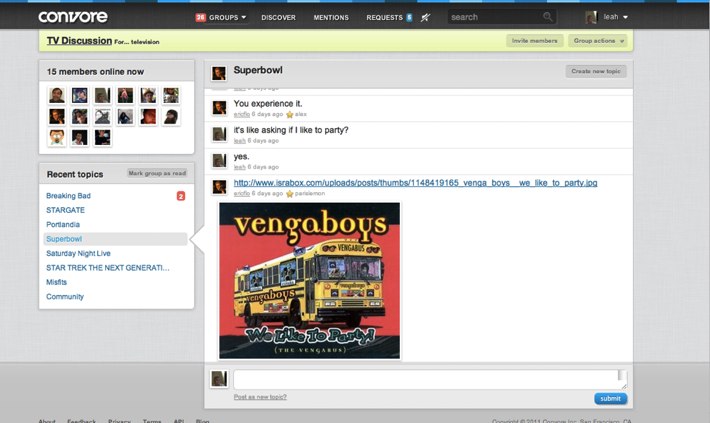Screen dimensions: 710x423
Task: Open Misfits topic
Action: click(x=57, y=282)
